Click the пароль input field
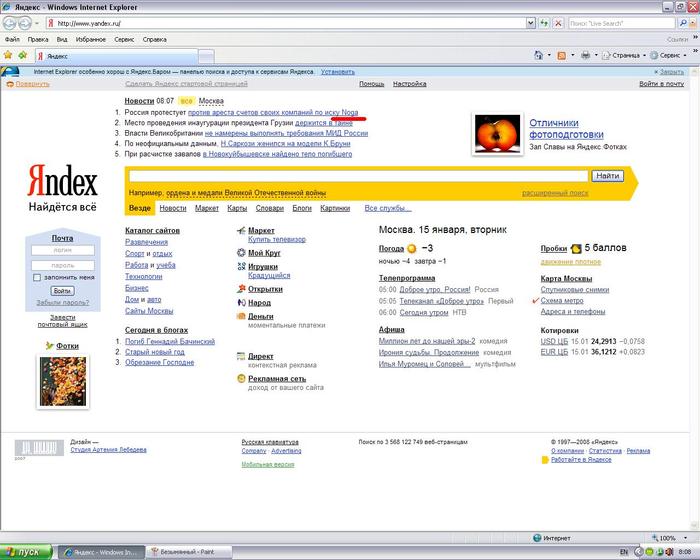The height and width of the screenshot is (560, 700). point(62,265)
